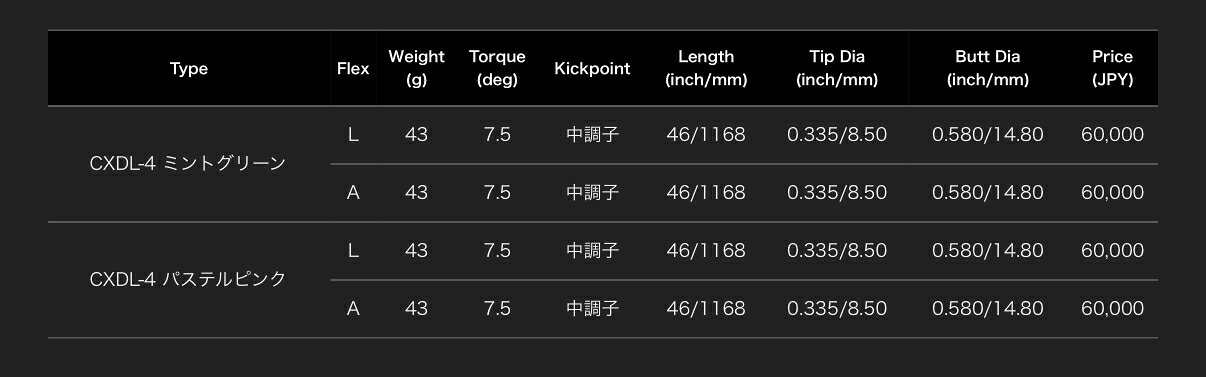The width and height of the screenshot is (1206, 377).
Task: Select the Price (JPY) header
Action: [x=1112, y=69]
